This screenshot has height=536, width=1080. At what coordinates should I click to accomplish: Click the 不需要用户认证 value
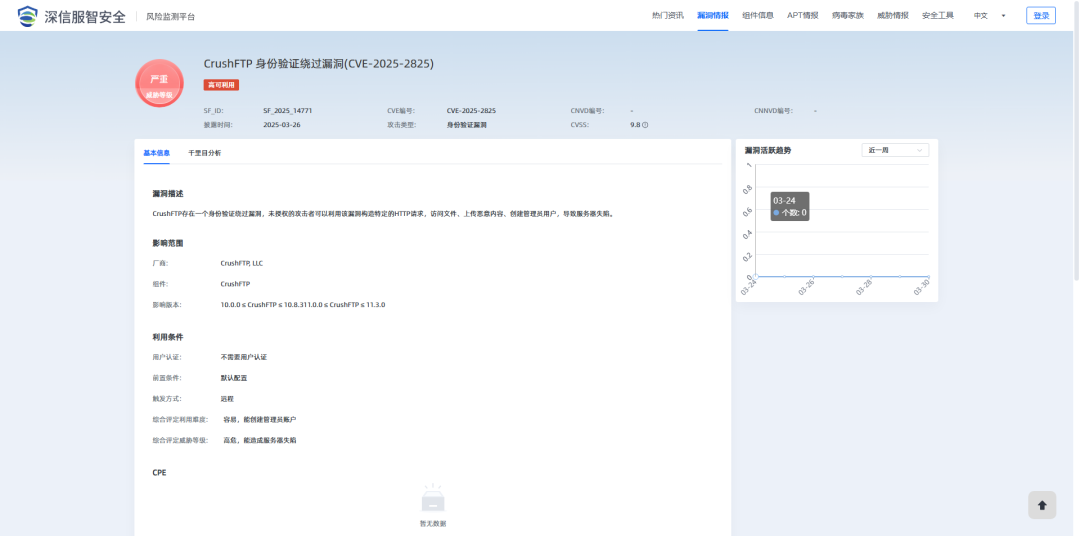(243, 357)
